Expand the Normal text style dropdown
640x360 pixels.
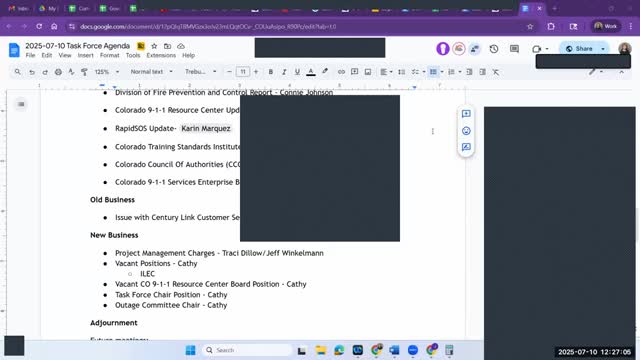pyautogui.click(x=151, y=72)
